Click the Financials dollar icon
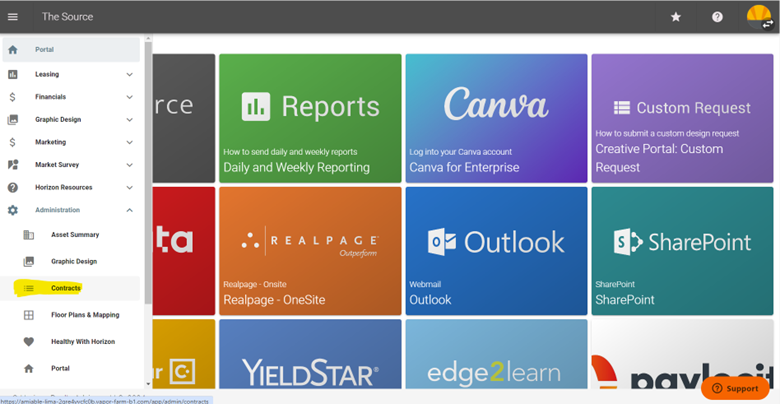The image size is (780, 404). pyautogui.click(x=13, y=97)
